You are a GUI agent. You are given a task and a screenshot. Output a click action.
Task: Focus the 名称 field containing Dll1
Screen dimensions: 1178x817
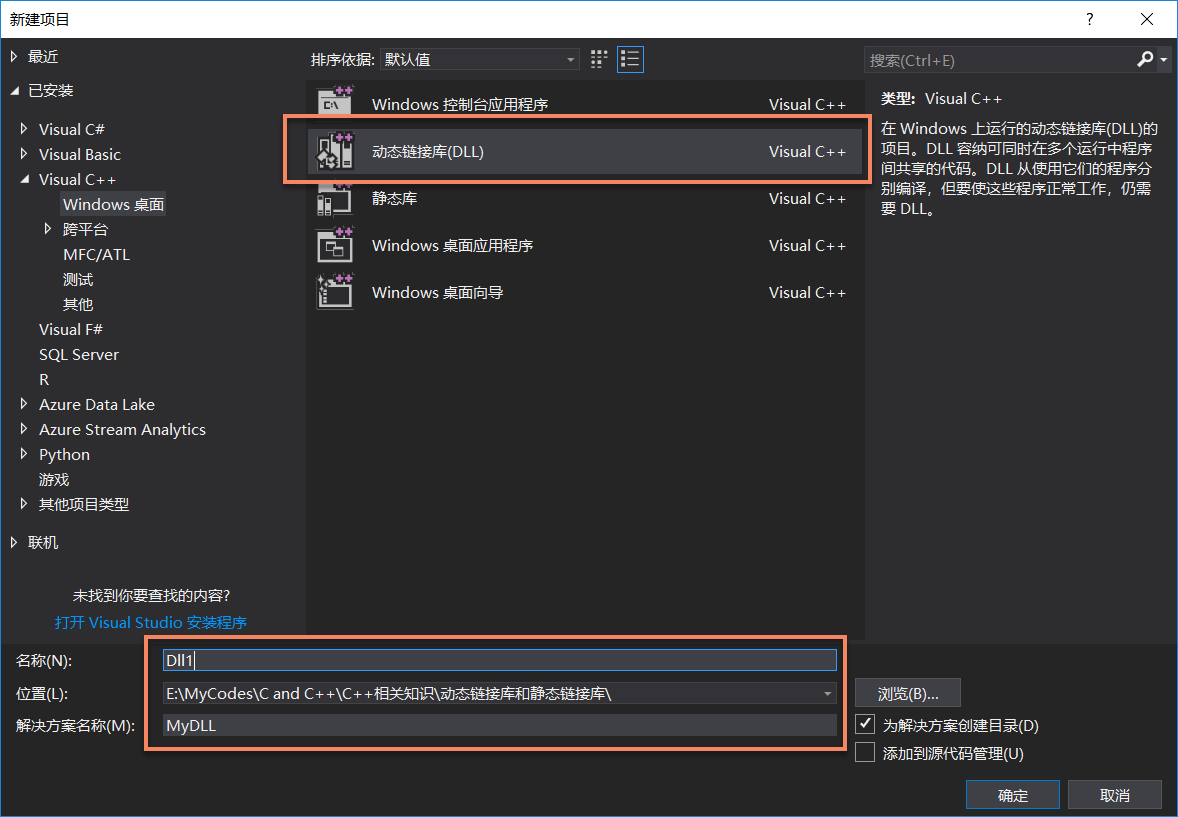(500, 660)
